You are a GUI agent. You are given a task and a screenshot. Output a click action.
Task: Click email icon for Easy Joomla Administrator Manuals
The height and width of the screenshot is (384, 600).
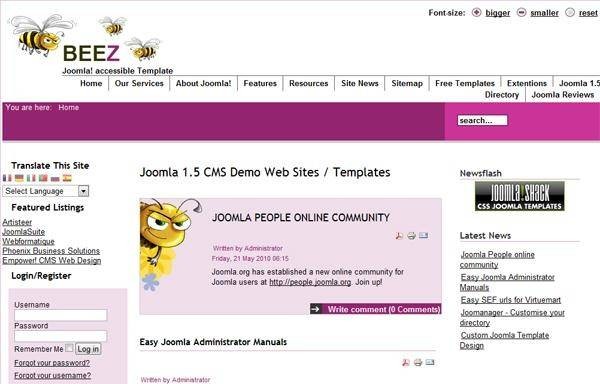tap(430, 362)
